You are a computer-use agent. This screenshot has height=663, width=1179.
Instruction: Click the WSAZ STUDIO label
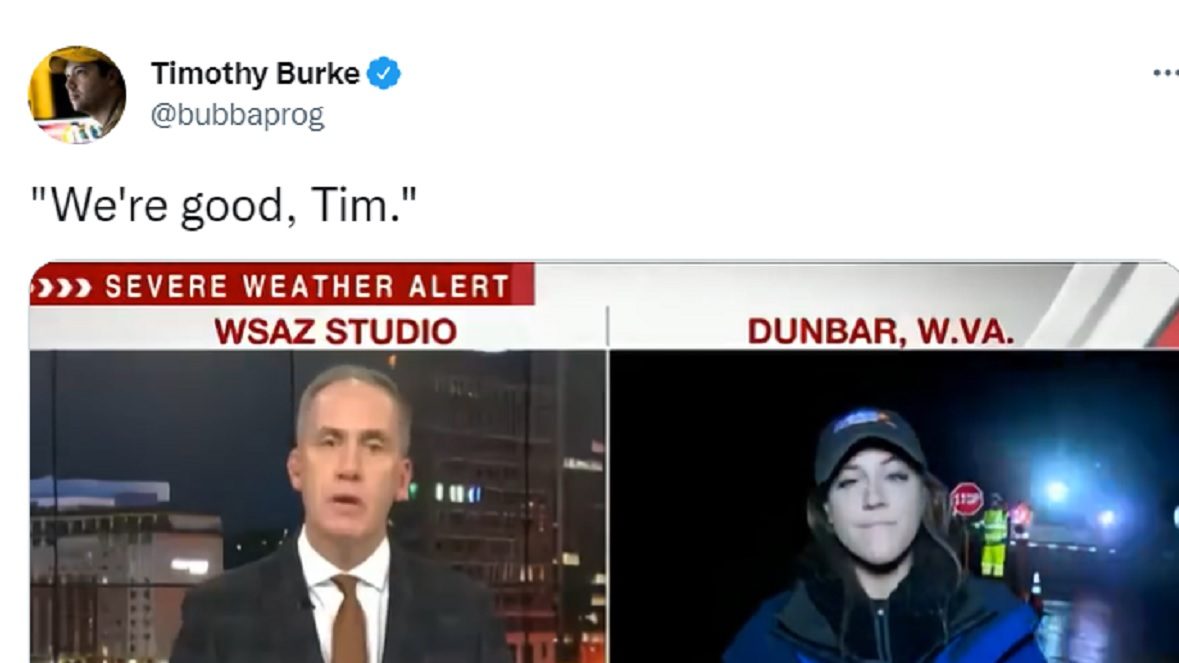335,332
